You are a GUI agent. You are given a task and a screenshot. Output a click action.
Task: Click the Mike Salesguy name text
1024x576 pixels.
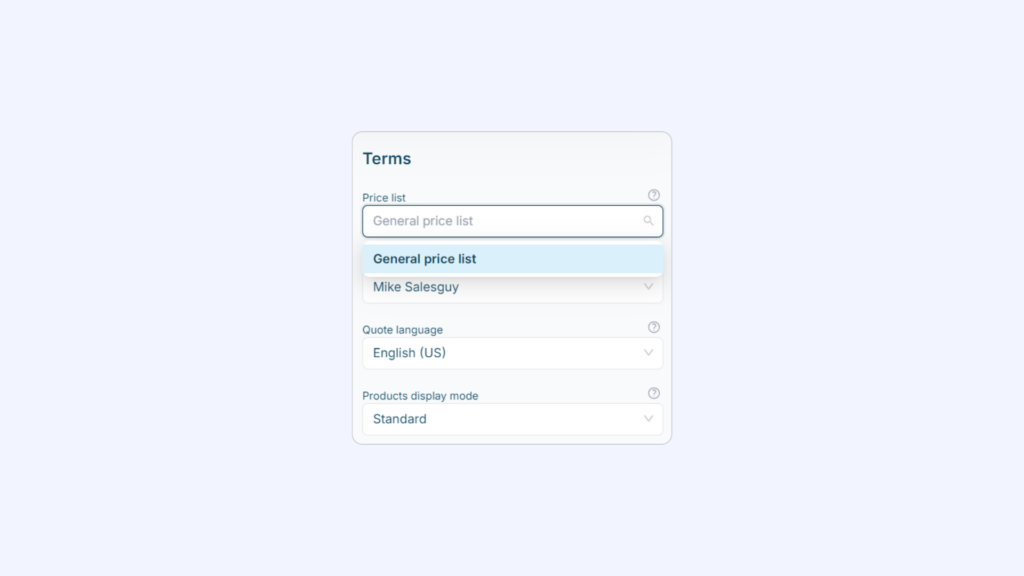416,287
